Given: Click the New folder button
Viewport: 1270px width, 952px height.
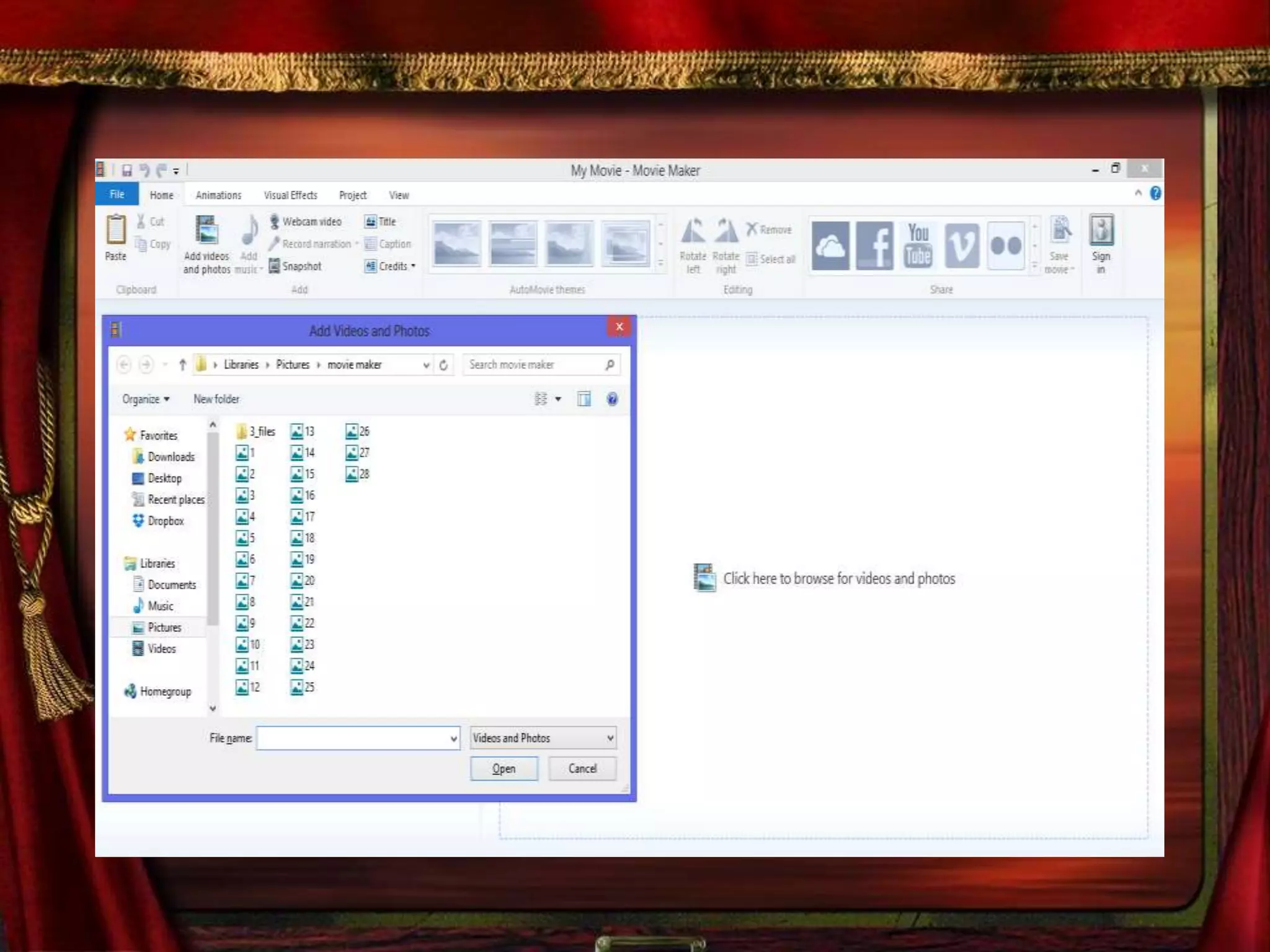Looking at the screenshot, I should point(216,399).
